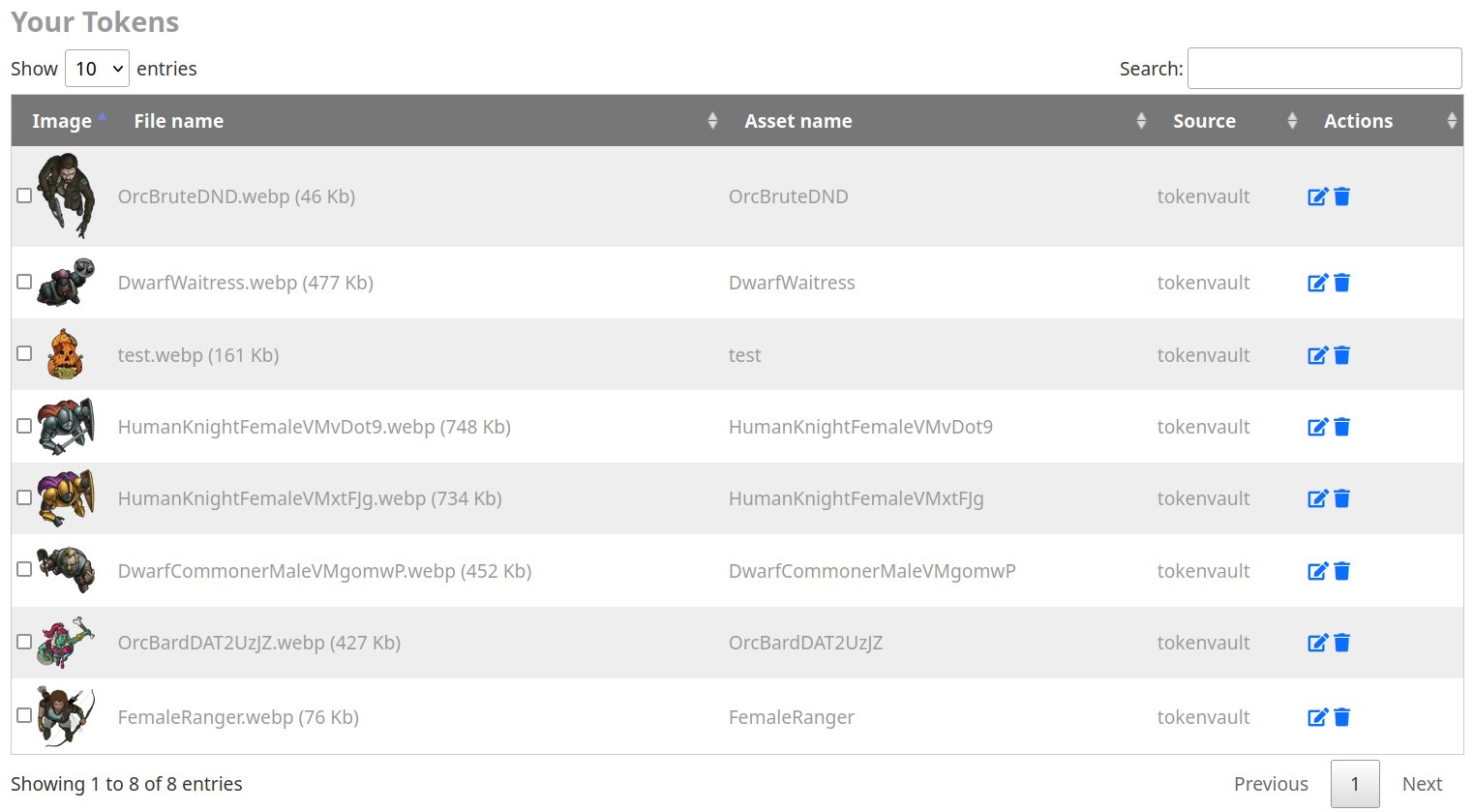Tick the FemaleRanger row checkbox
Image resolution: width=1473 pixels, height=812 pixels.
[x=24, y=715]
